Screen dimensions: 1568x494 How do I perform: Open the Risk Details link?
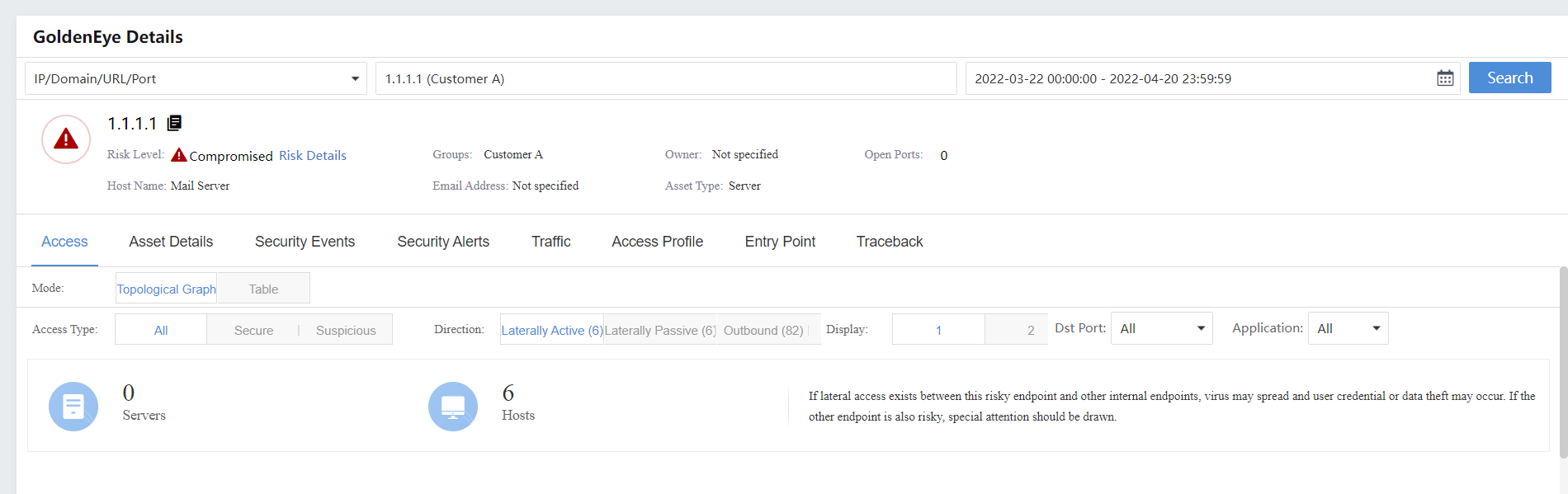[312, 155]
